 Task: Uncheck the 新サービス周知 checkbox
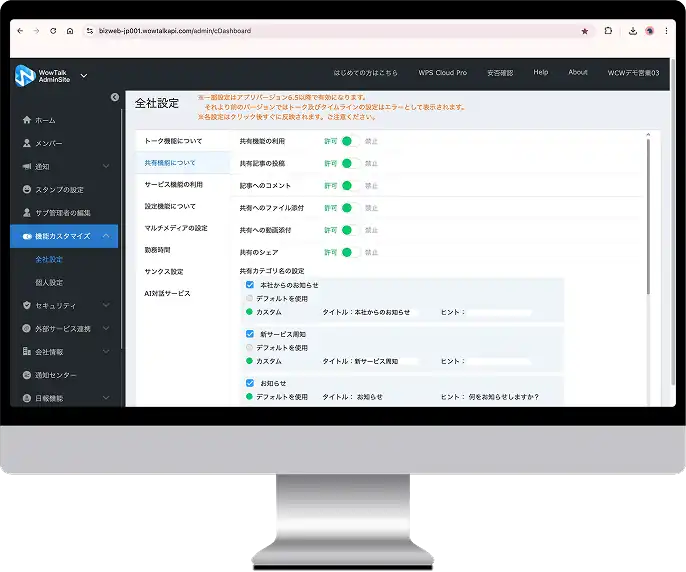tap(250, 334)
